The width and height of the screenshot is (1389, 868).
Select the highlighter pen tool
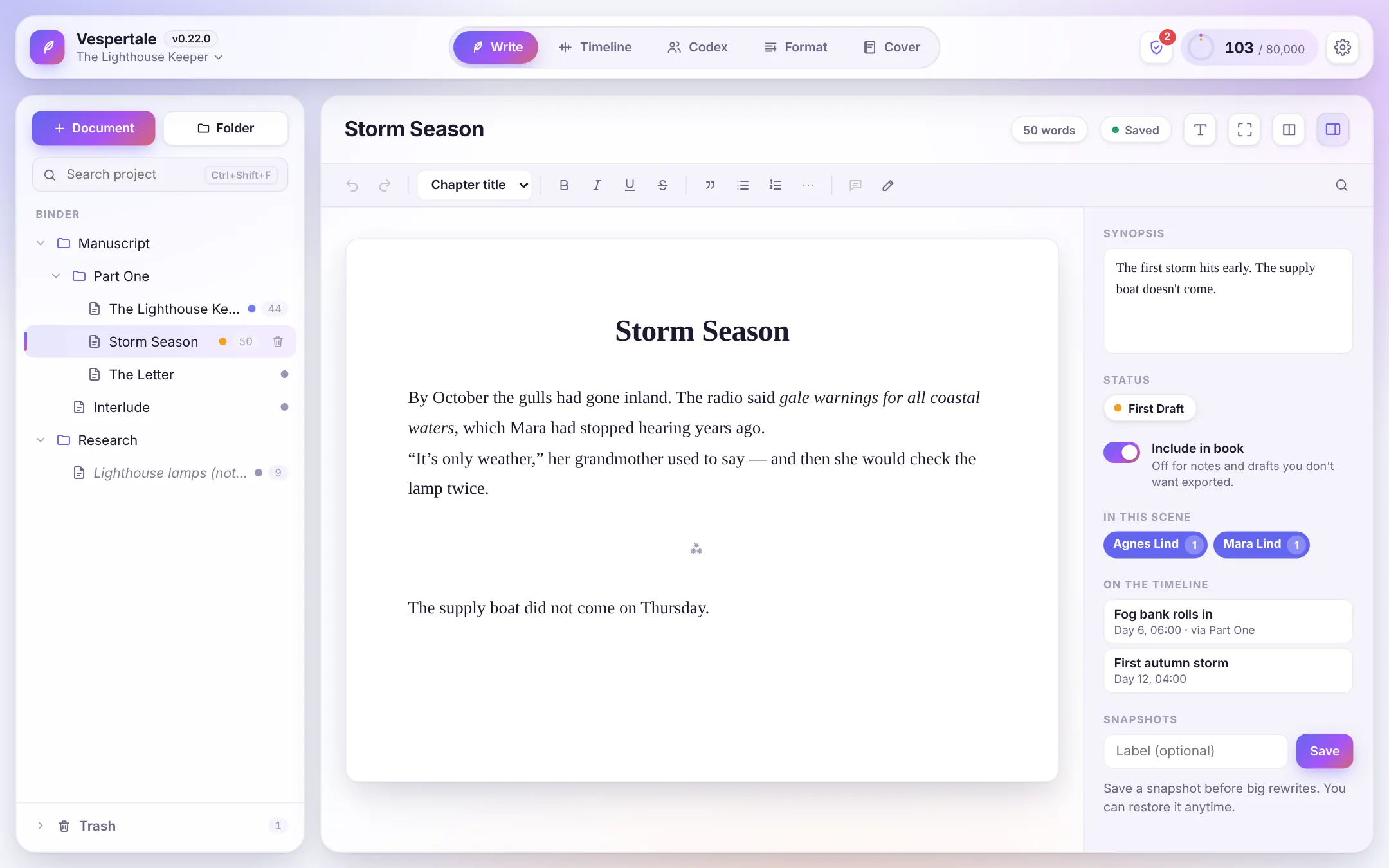coord(888,185)
